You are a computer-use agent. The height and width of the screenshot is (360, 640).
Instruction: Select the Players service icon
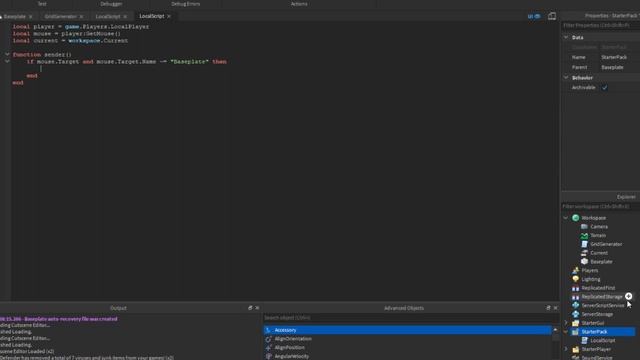pyautogui.click(x=576, y=271)
